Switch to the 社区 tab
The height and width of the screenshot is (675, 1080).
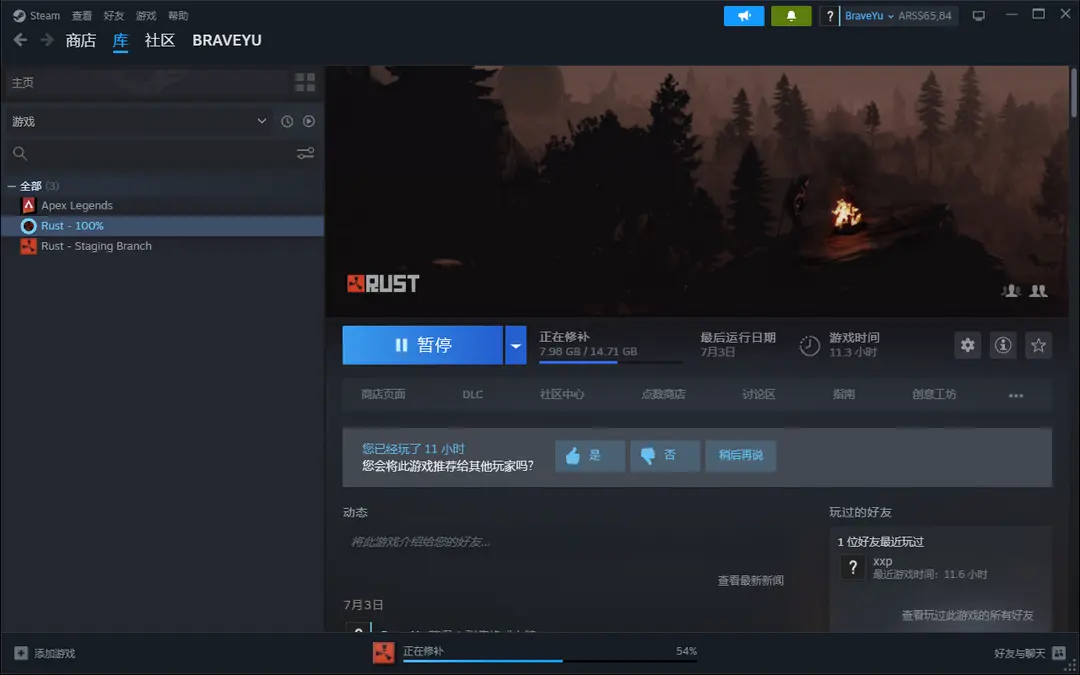(160, 41)
